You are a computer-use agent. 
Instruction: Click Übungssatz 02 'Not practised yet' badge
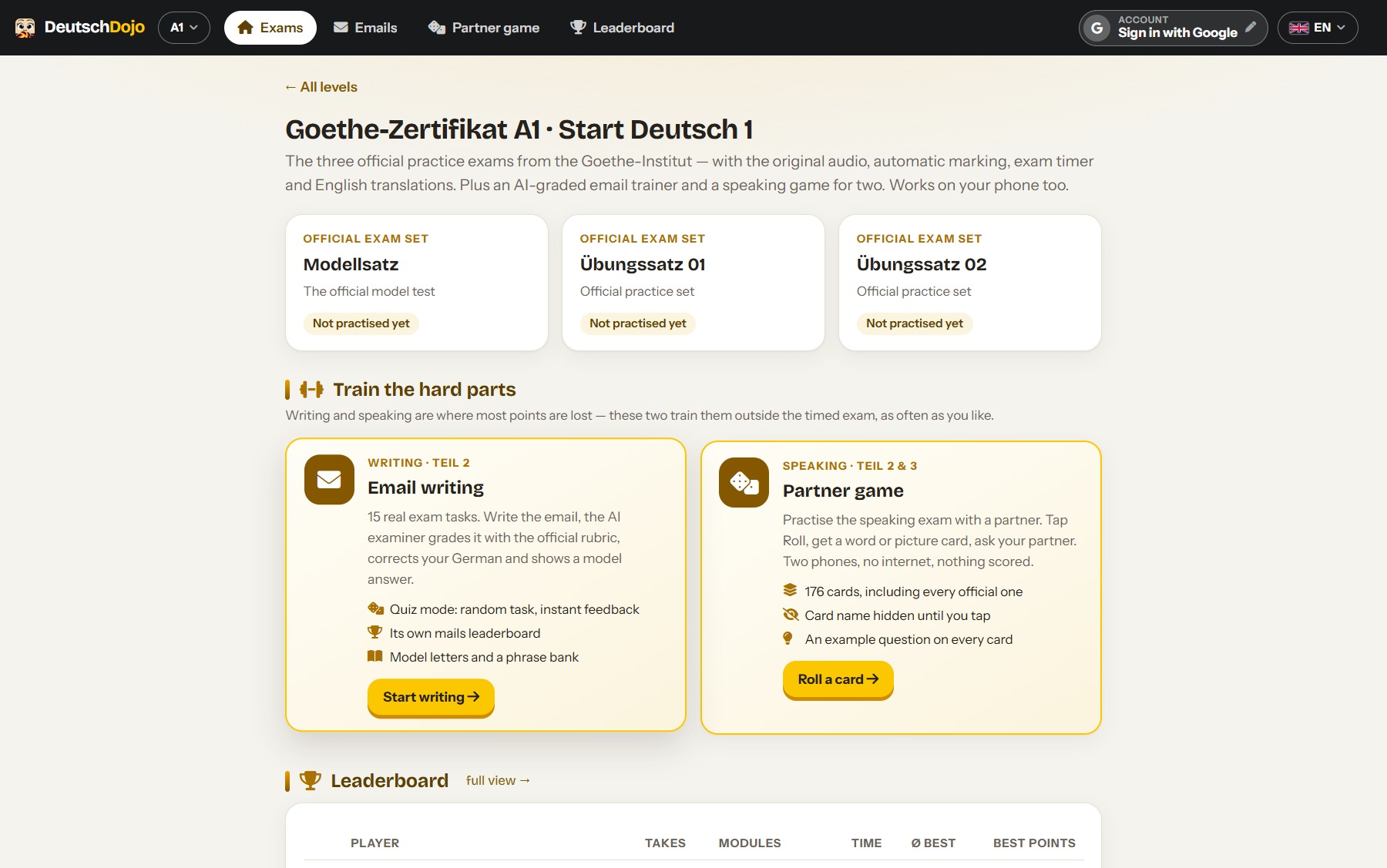pos(915,323)
